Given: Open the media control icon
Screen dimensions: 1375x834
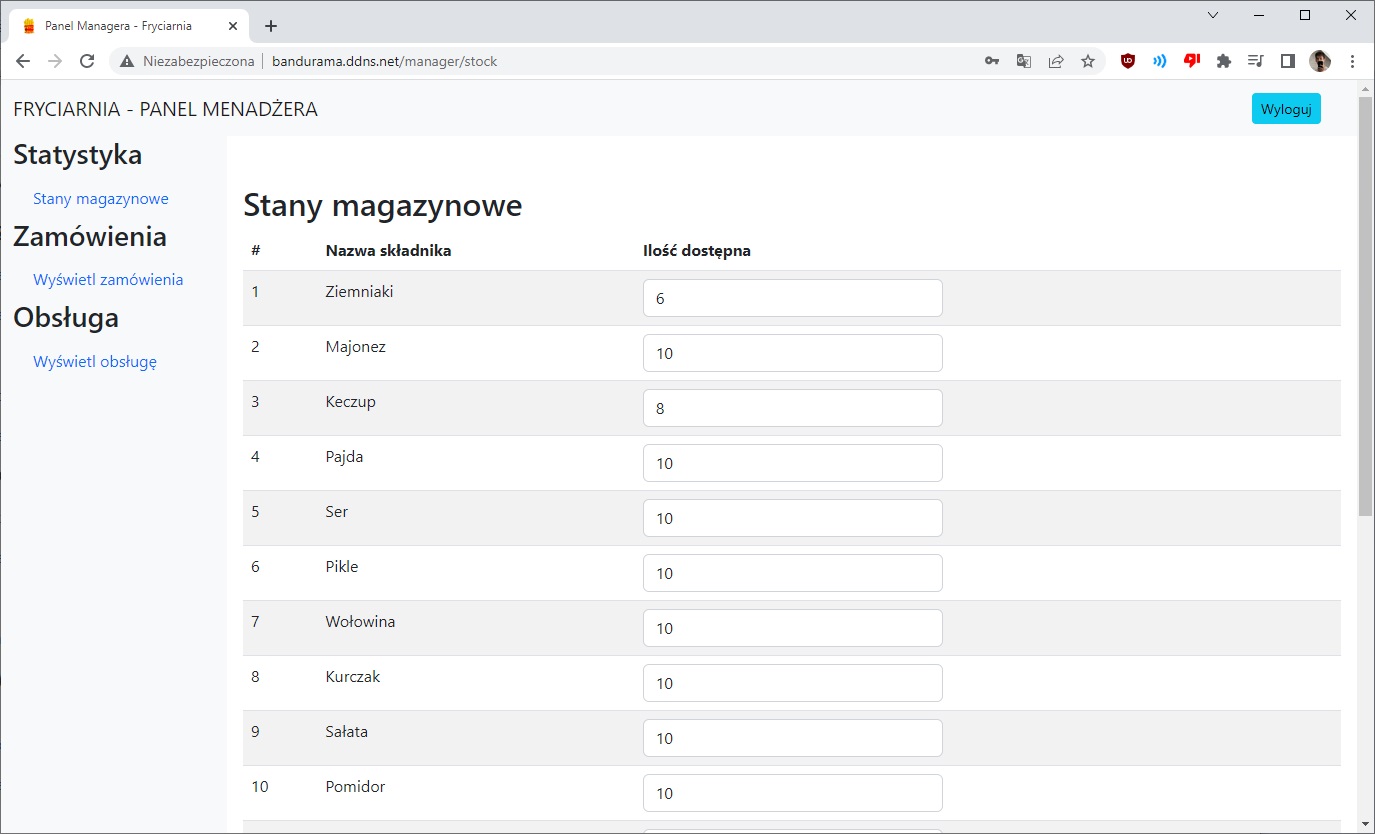Looking at the screenshot, I should click(1255, 61).
